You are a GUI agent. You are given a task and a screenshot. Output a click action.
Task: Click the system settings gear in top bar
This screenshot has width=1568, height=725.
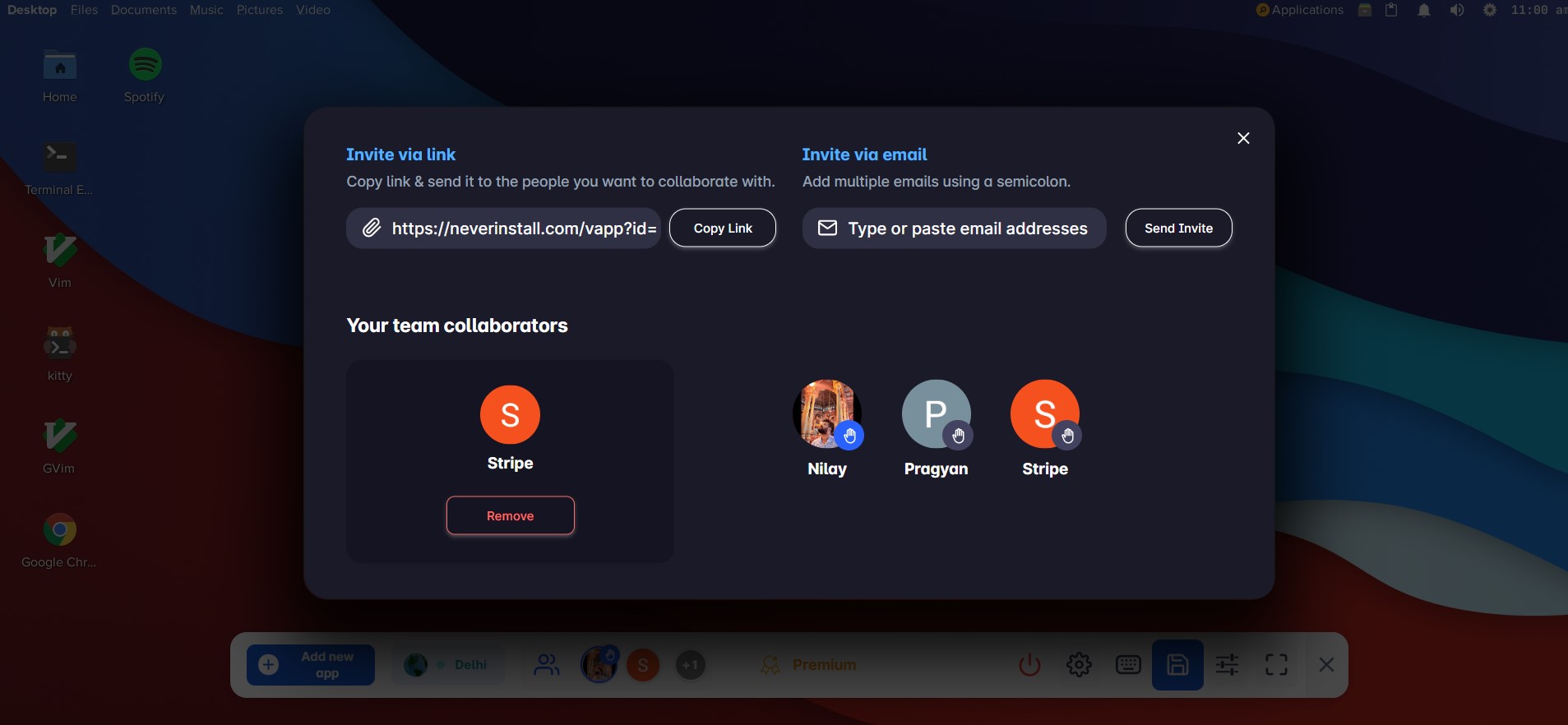[x=1490, y=10]
